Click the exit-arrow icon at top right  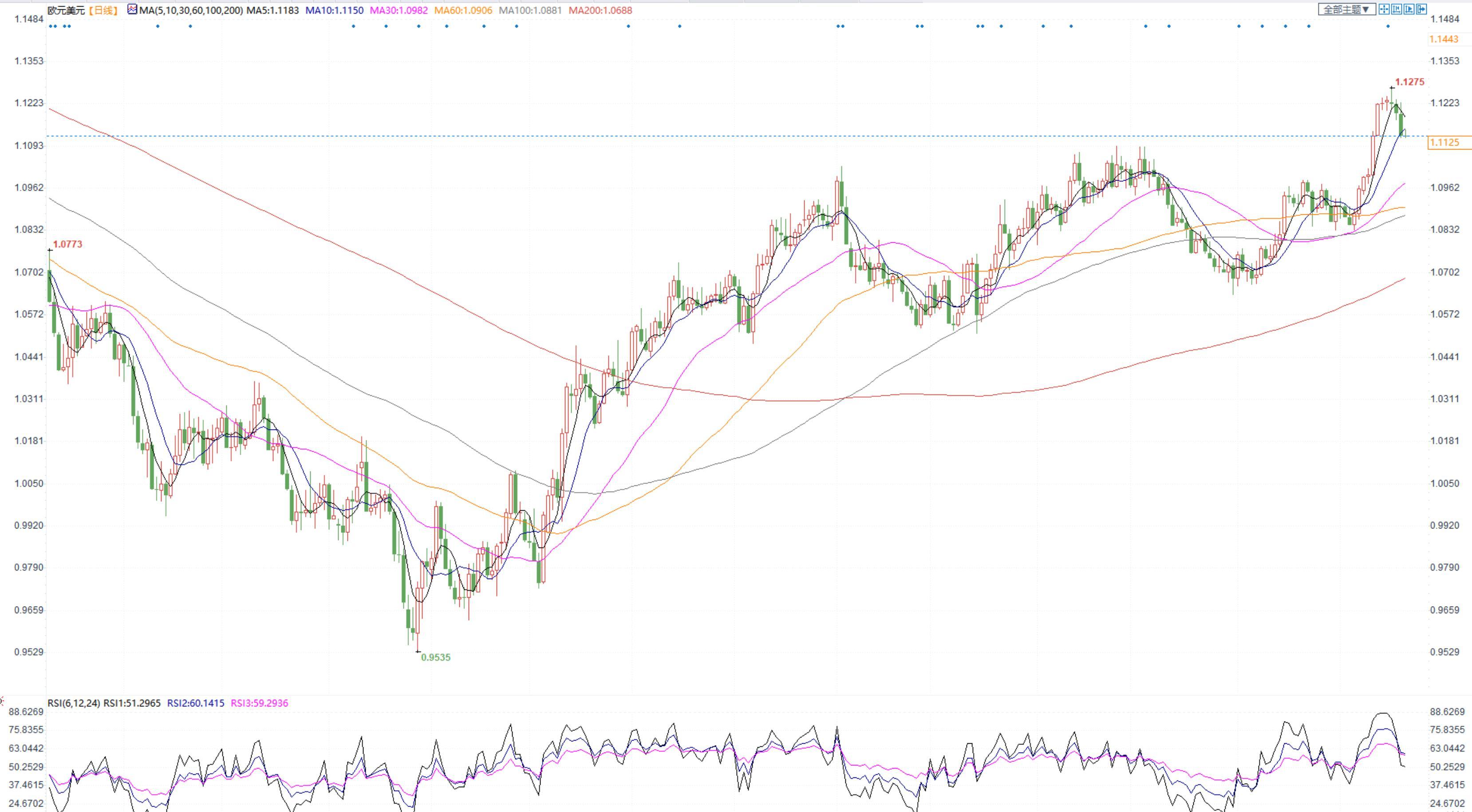click(x=1422, y=9)
